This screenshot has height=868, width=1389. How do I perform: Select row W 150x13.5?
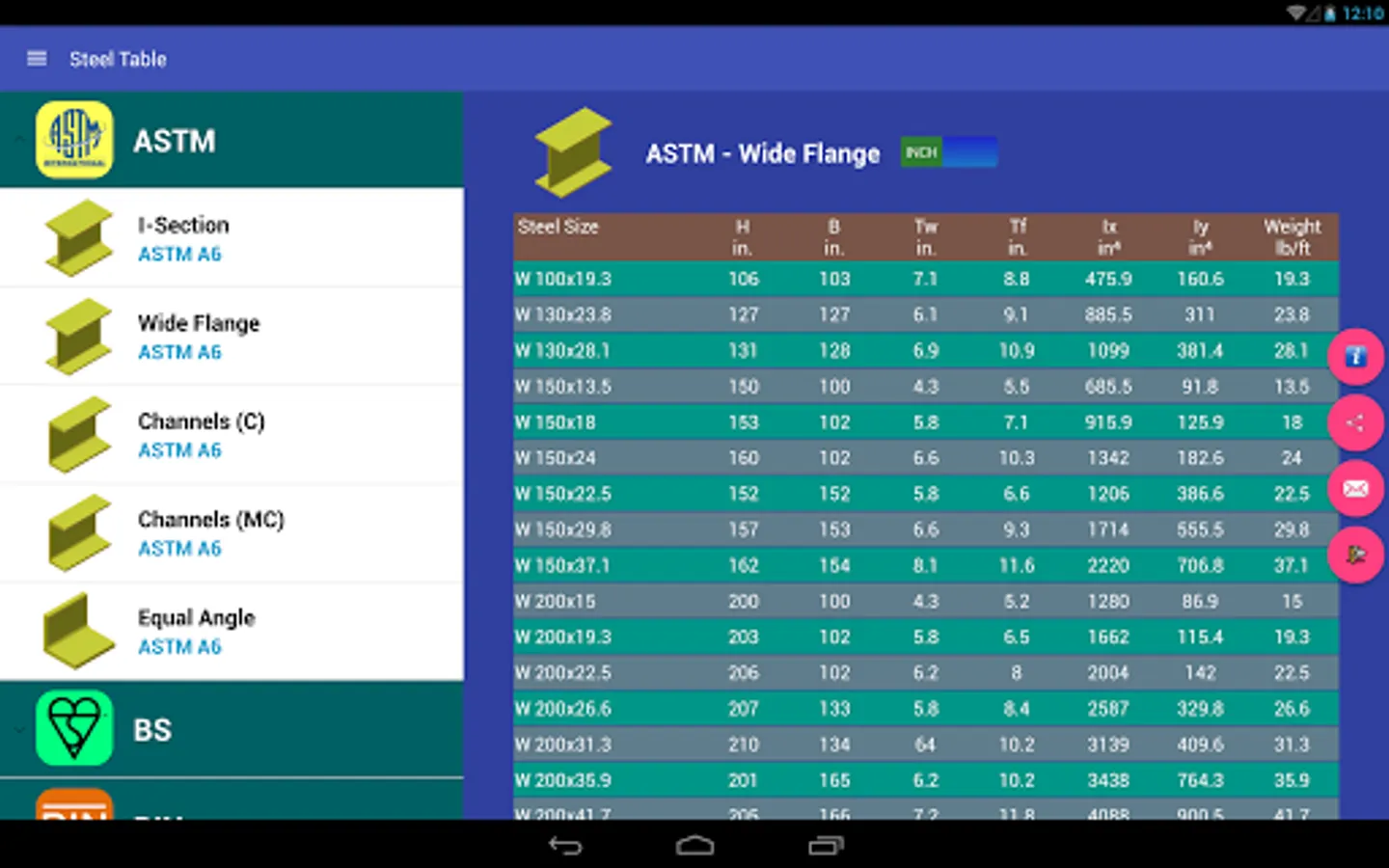click(x=926, y=386)
